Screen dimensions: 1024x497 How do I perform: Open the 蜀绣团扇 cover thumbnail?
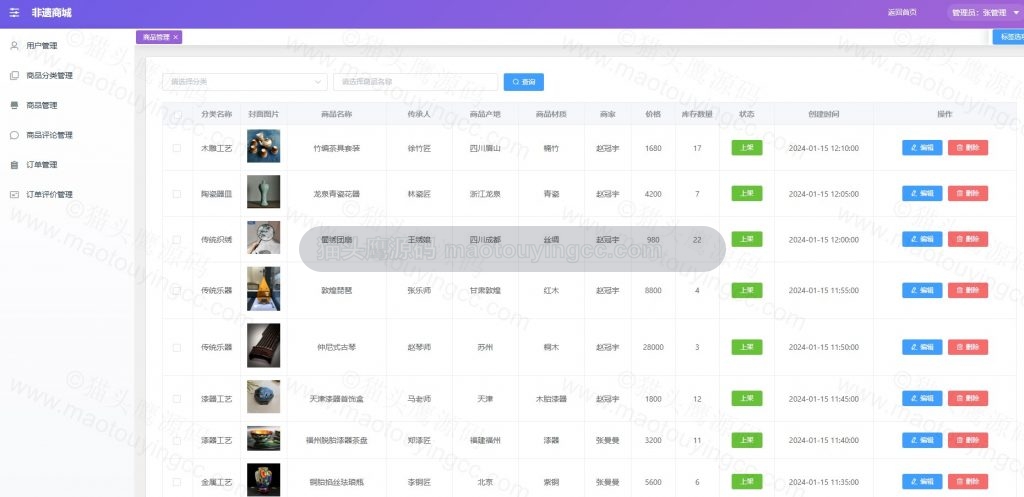[263, 237]
